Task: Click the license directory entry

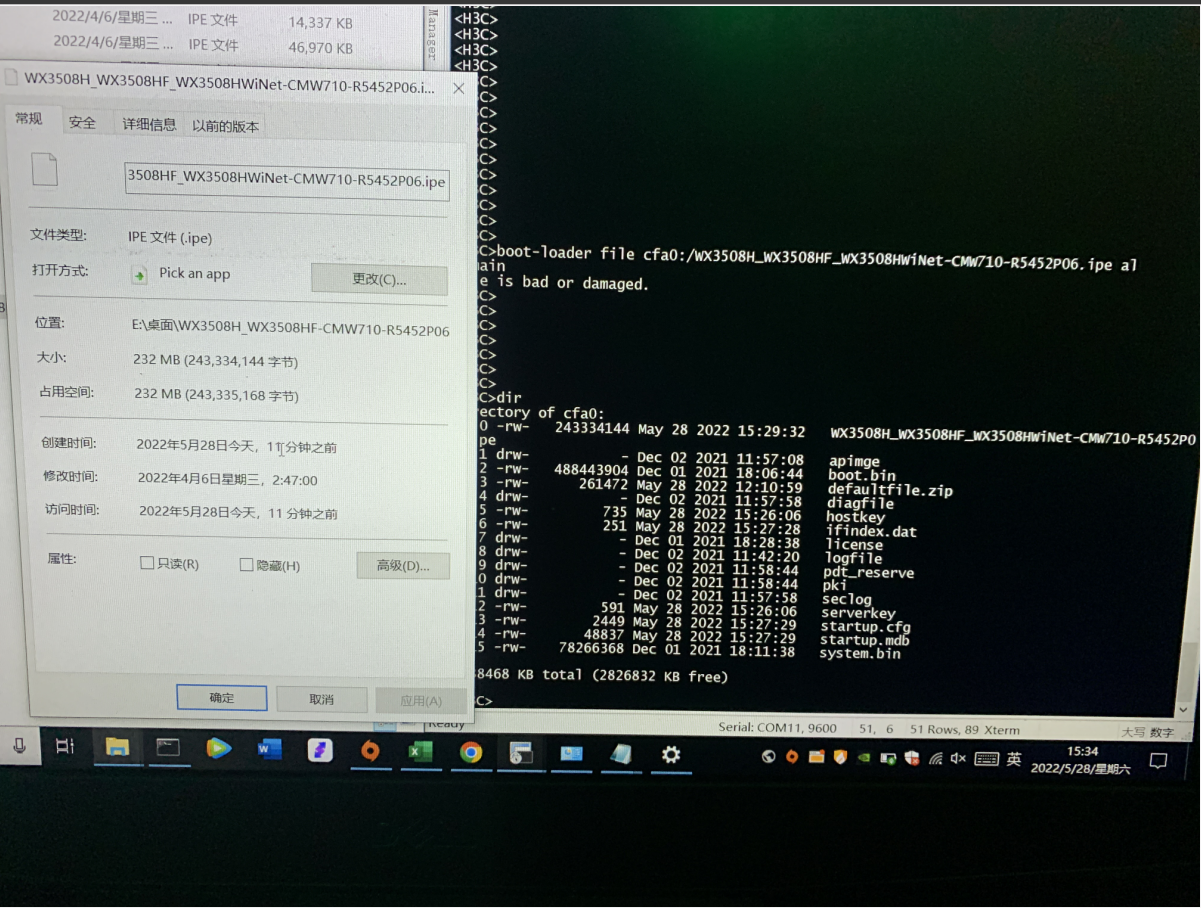Action: point(854,545)
